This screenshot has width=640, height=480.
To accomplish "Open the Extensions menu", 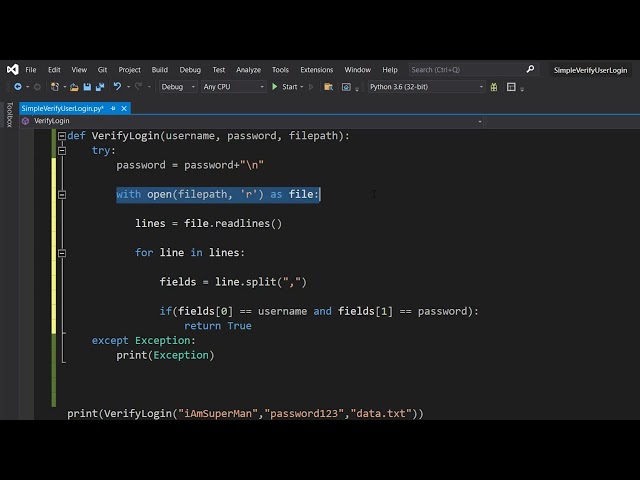I will point(316,70).
